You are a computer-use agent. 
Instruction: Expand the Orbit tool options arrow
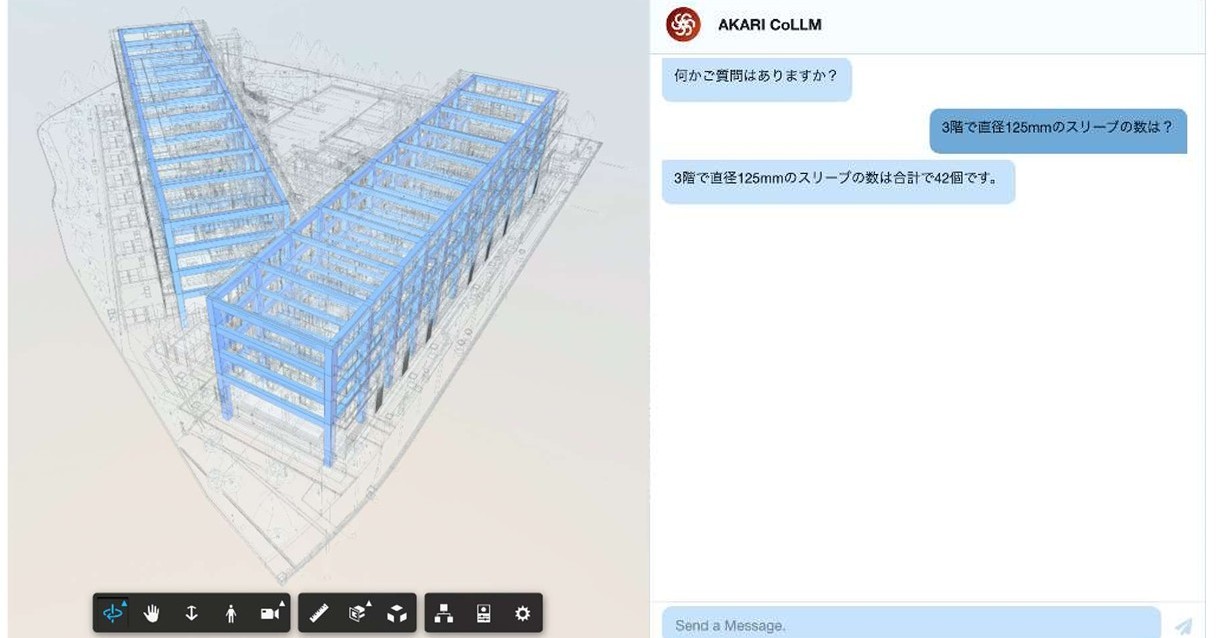(x=124, y=604)
